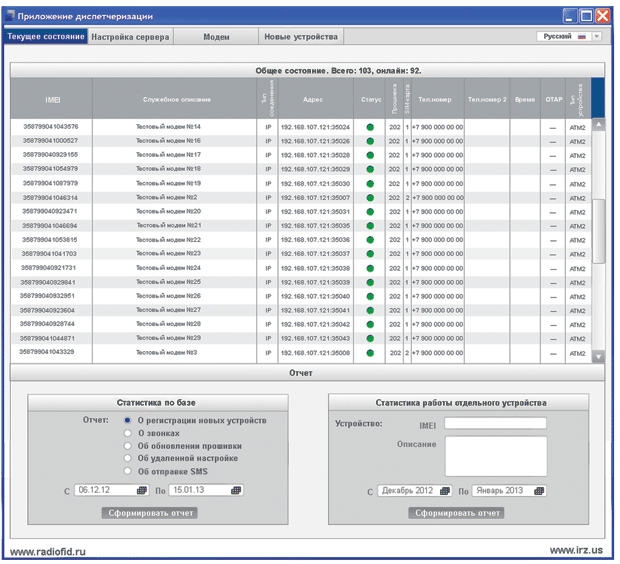Screen dimensions: 620x564
Task: Click the end date field 15.01.13
Action: click(206, 490)
